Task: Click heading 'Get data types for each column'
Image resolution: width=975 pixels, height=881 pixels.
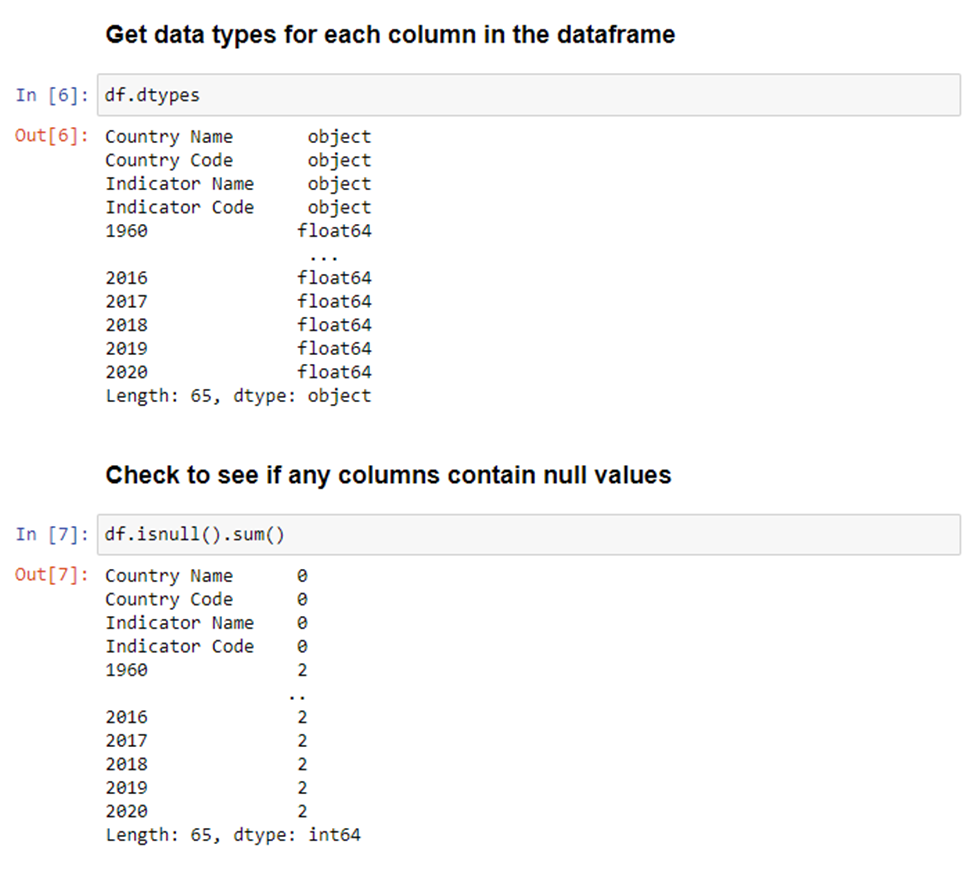Action: click(390, 35)
